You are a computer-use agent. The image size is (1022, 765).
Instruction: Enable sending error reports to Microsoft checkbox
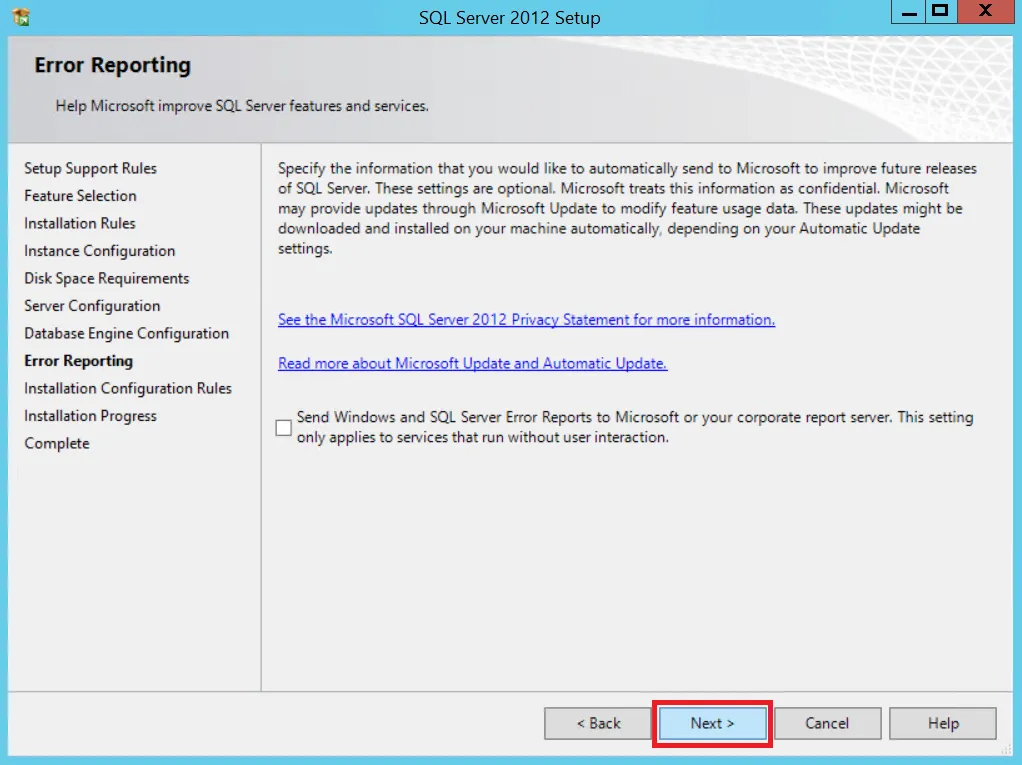(x=284, y=427)
